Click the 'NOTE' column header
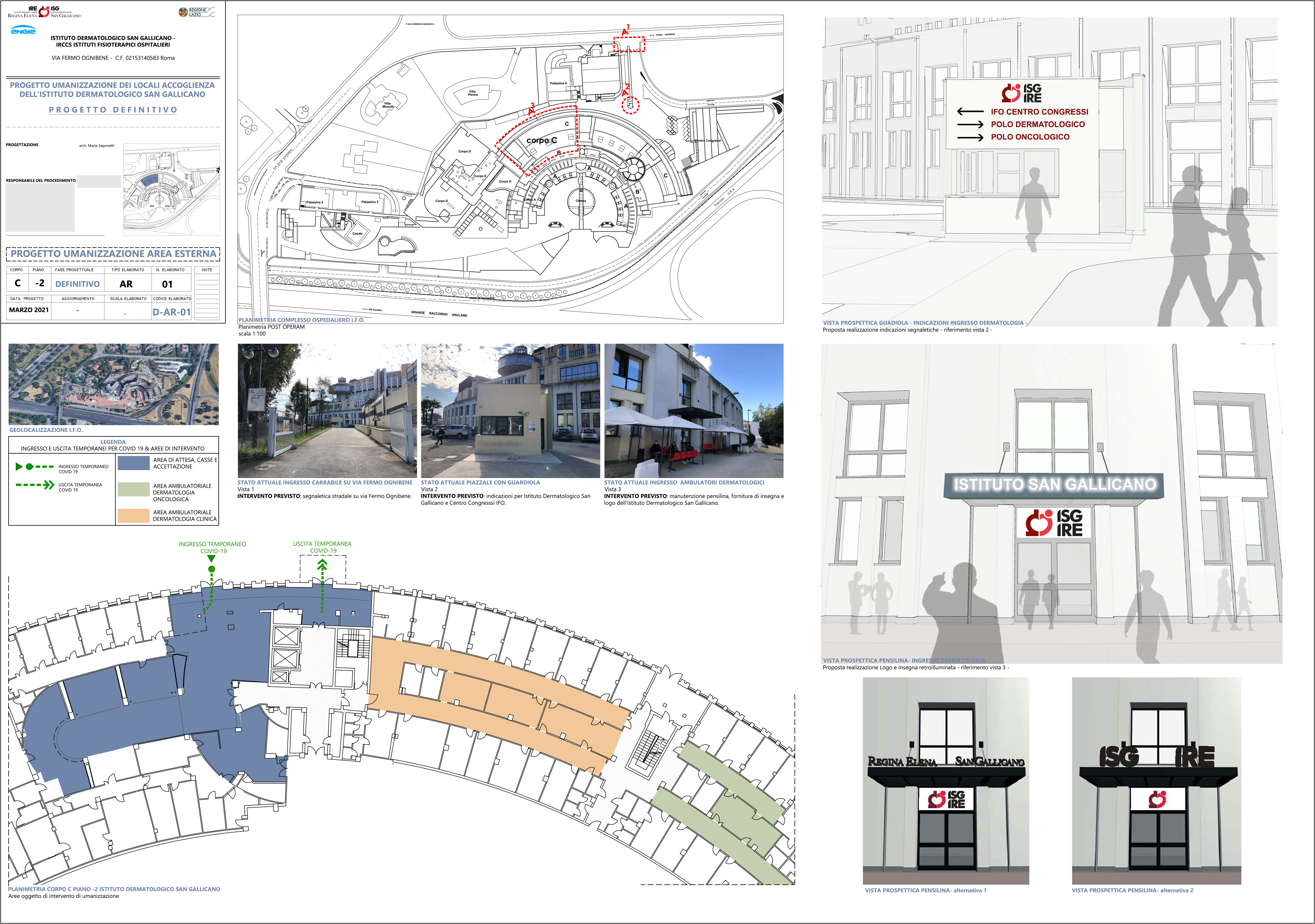 [x=207, y=270]
